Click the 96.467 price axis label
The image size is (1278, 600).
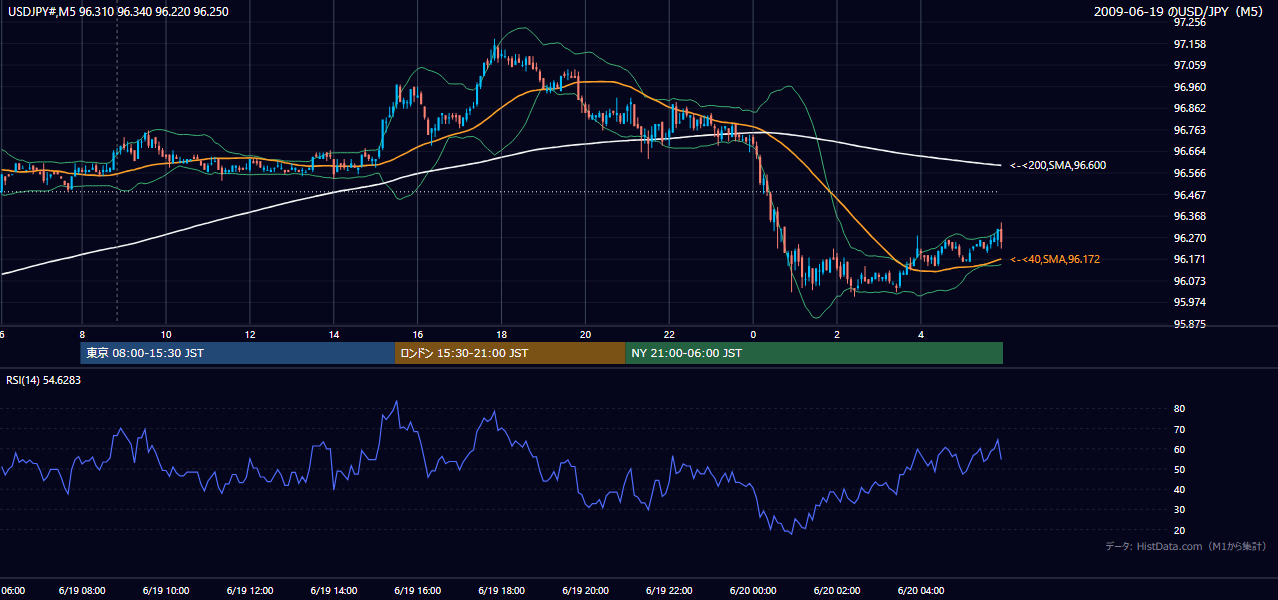tap(1190, 195)
